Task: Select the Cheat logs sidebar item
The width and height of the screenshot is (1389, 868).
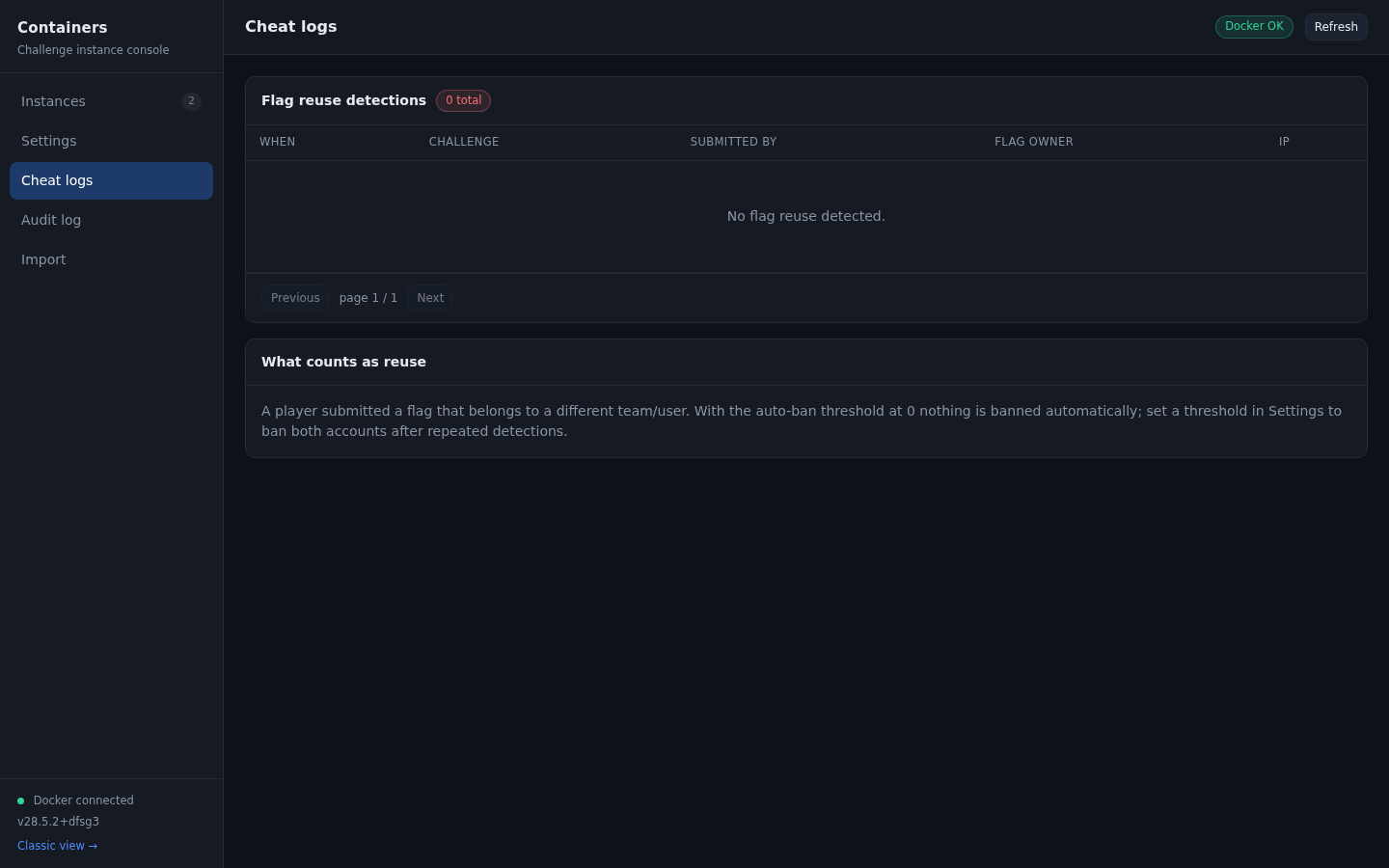Action: [111, 180]
